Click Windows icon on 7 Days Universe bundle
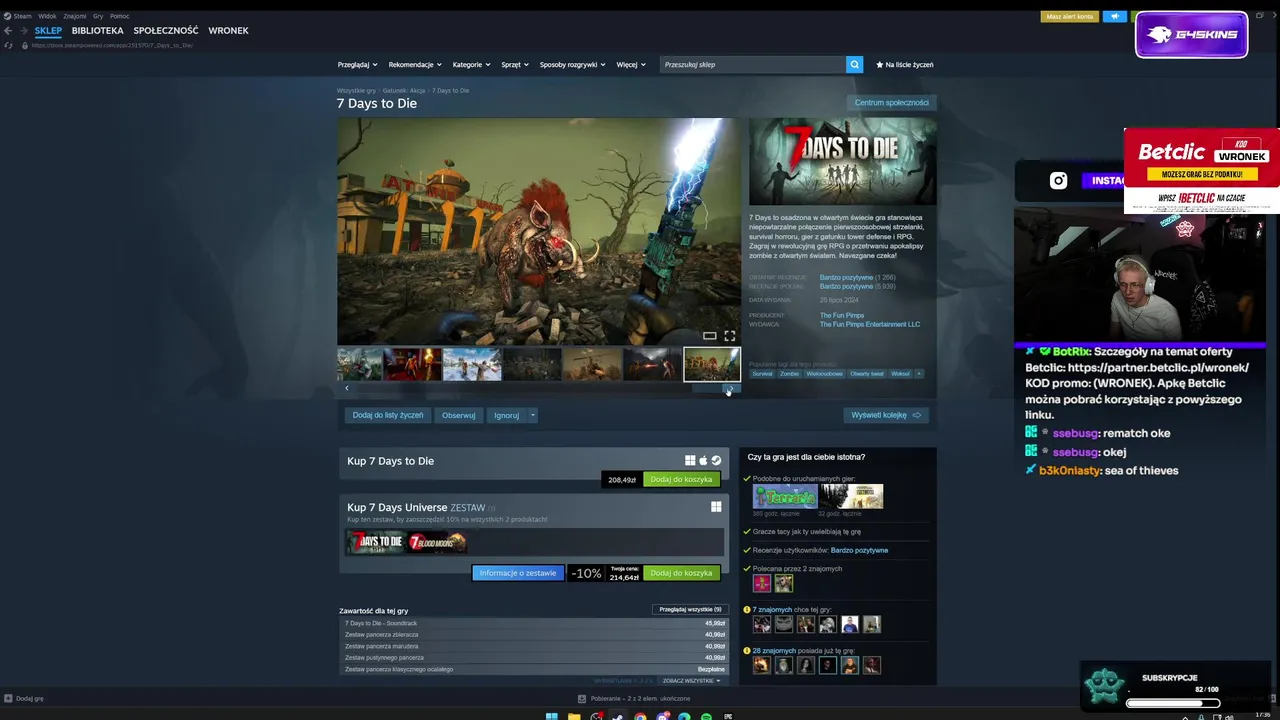 (x=716, y=507)
